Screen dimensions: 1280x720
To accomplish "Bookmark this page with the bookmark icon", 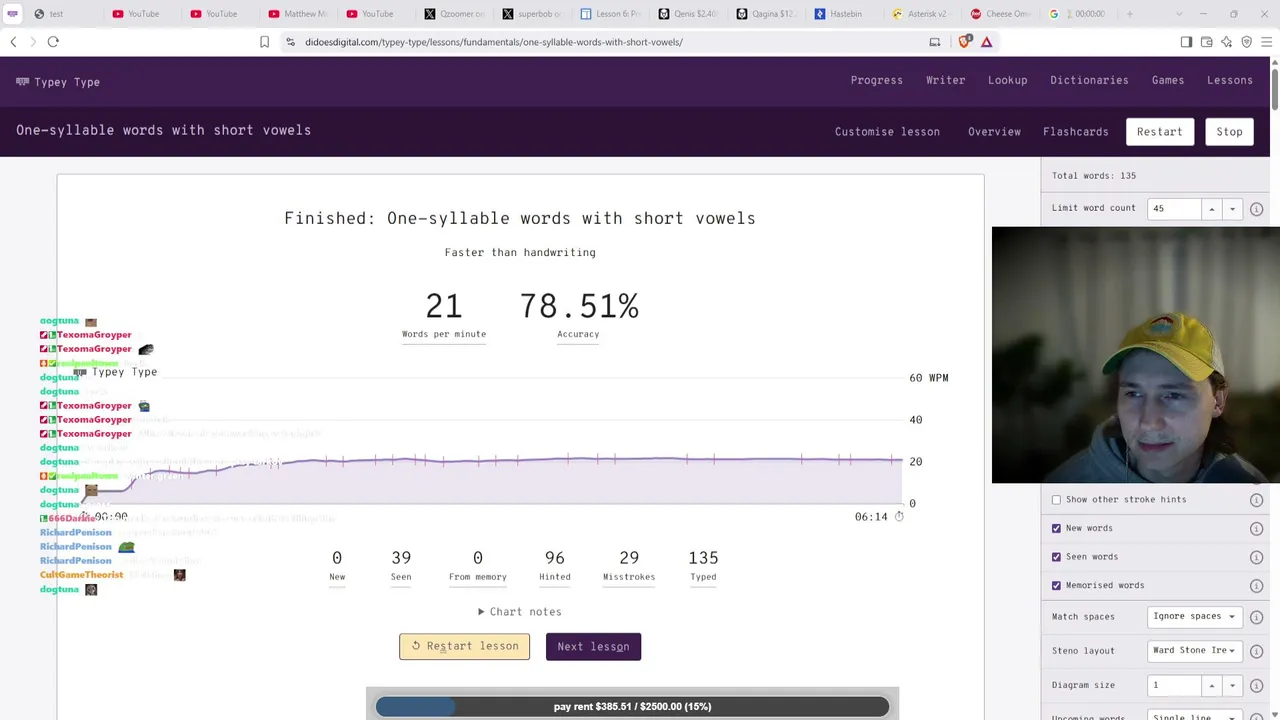I will pyautogui.click(x=264, y=42).
